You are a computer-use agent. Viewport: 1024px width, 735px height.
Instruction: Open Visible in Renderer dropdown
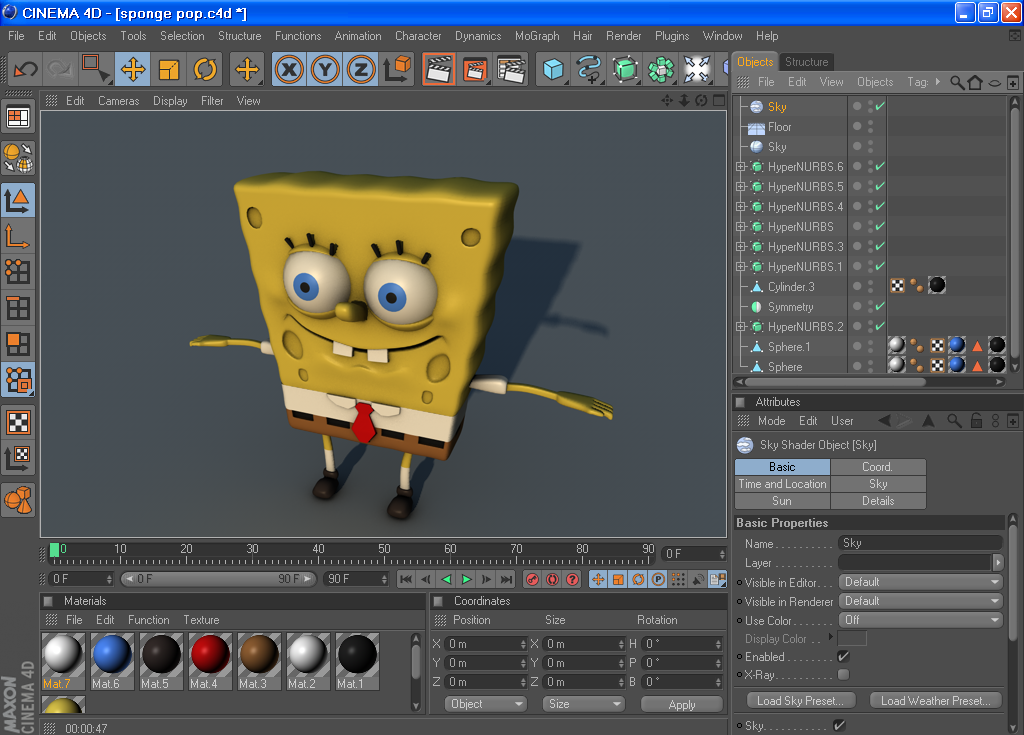(920, 601)
